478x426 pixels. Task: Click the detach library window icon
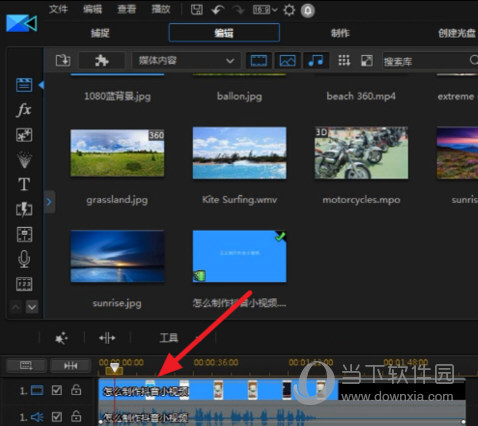point(367,61)
